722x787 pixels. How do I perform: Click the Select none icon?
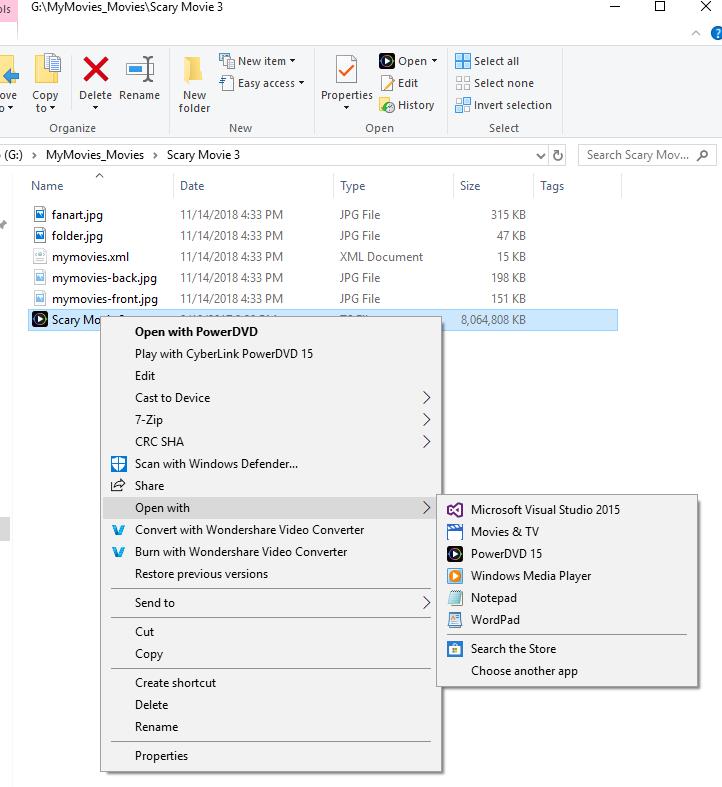(462, 83)
